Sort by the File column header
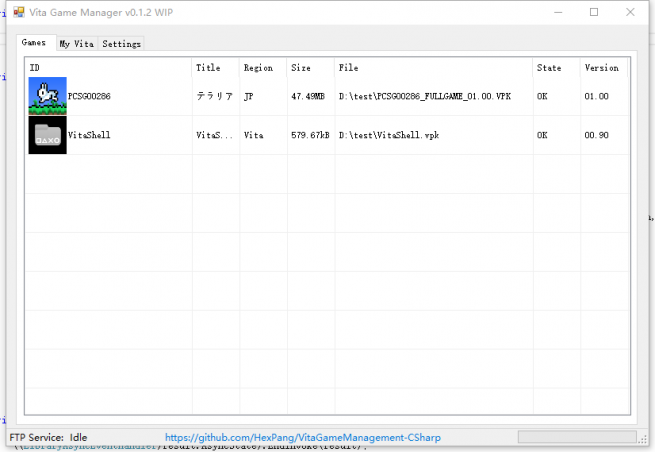The image size is (655, 452). click(434, 68)
